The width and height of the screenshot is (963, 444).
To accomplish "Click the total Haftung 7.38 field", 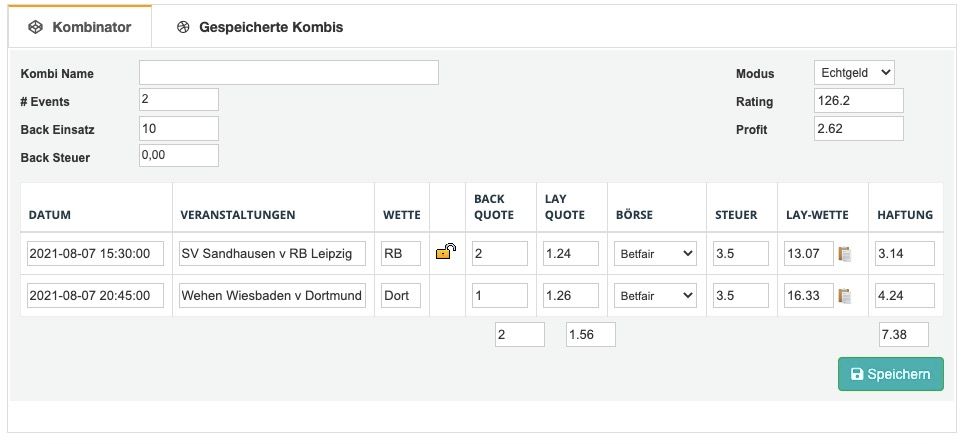I will [903, 335].
